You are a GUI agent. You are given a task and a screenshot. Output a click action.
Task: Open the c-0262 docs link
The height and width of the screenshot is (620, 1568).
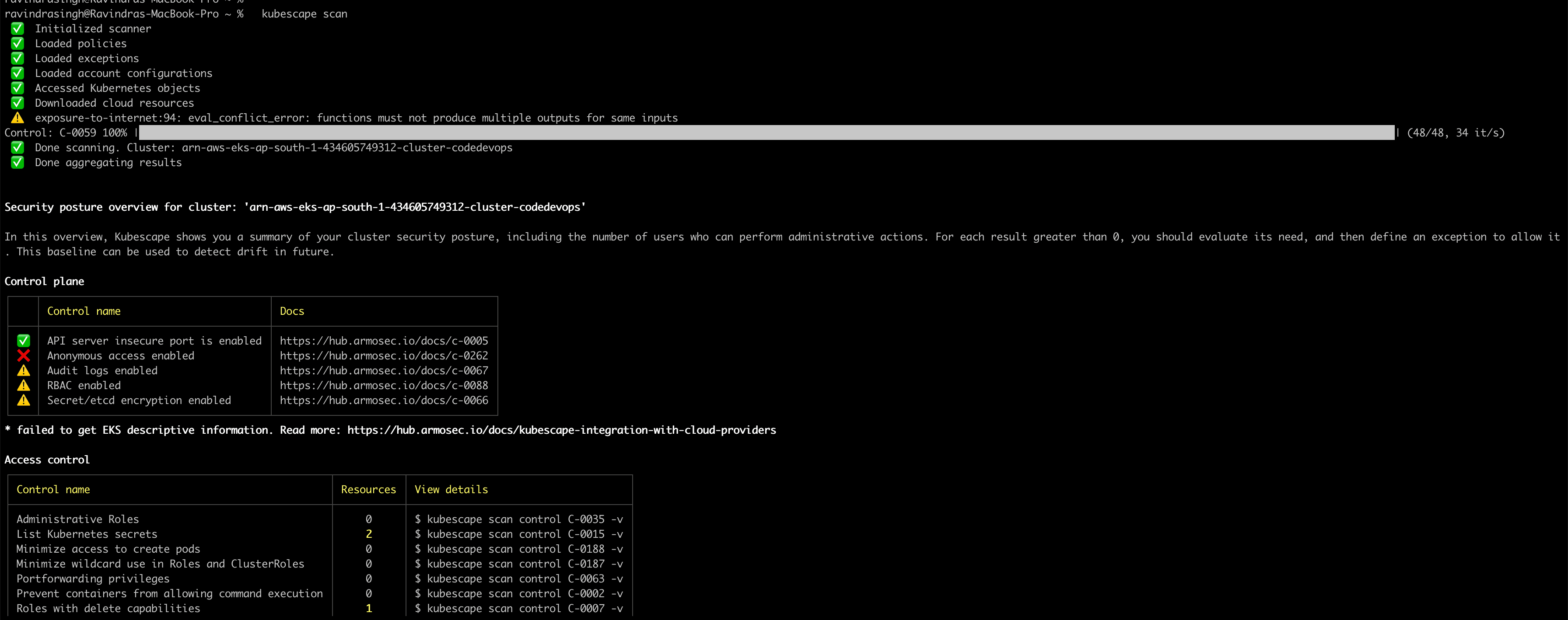(x=384, y=355)
